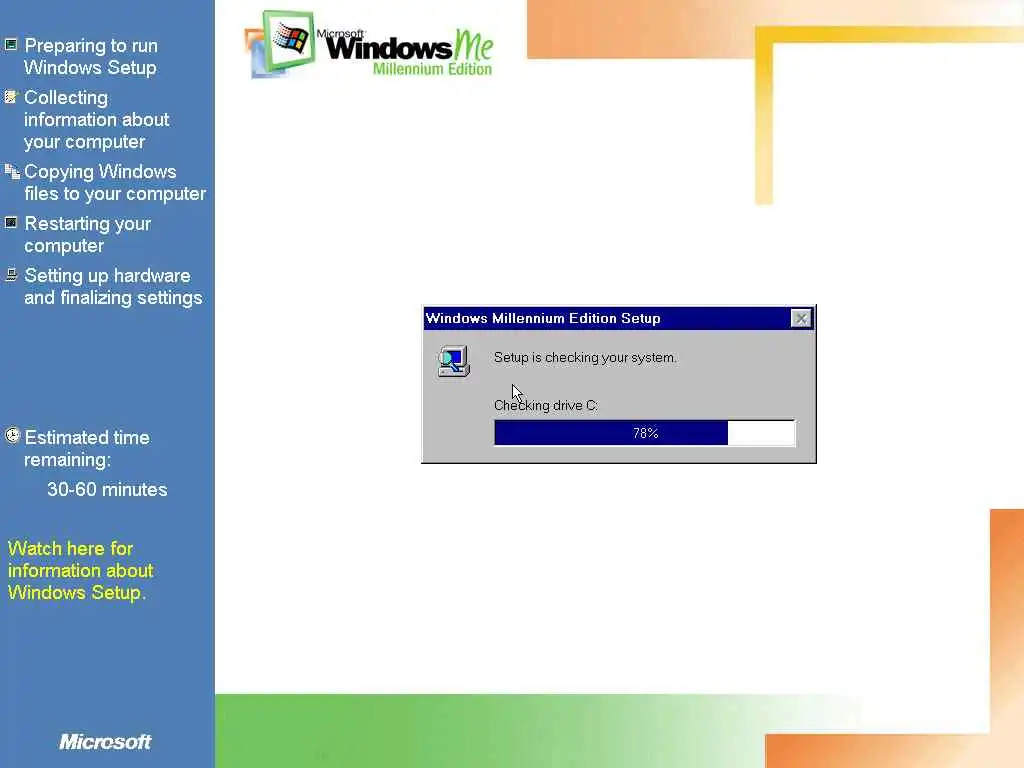This screenshot has width=1024, height=768.
Task: Click the 'Checking drive C:' label
Action: 546,406
